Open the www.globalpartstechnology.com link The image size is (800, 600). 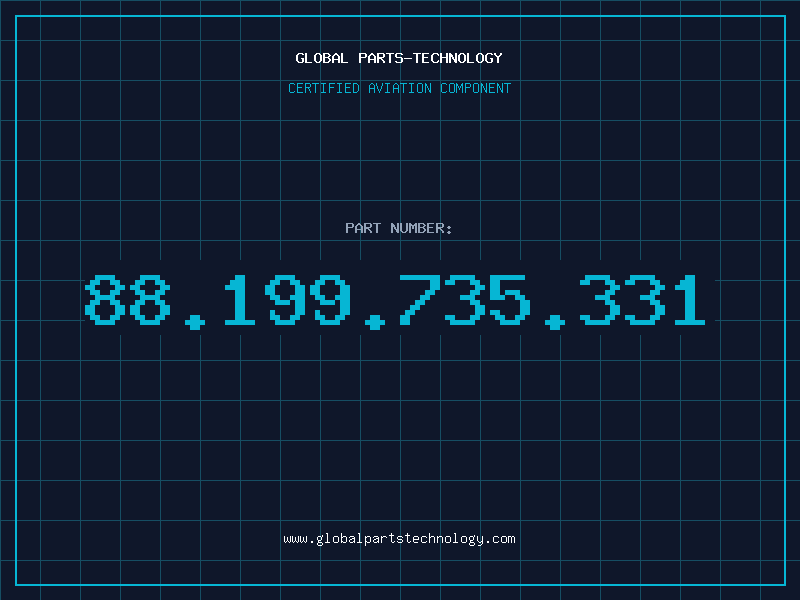(x=399, y=539)
